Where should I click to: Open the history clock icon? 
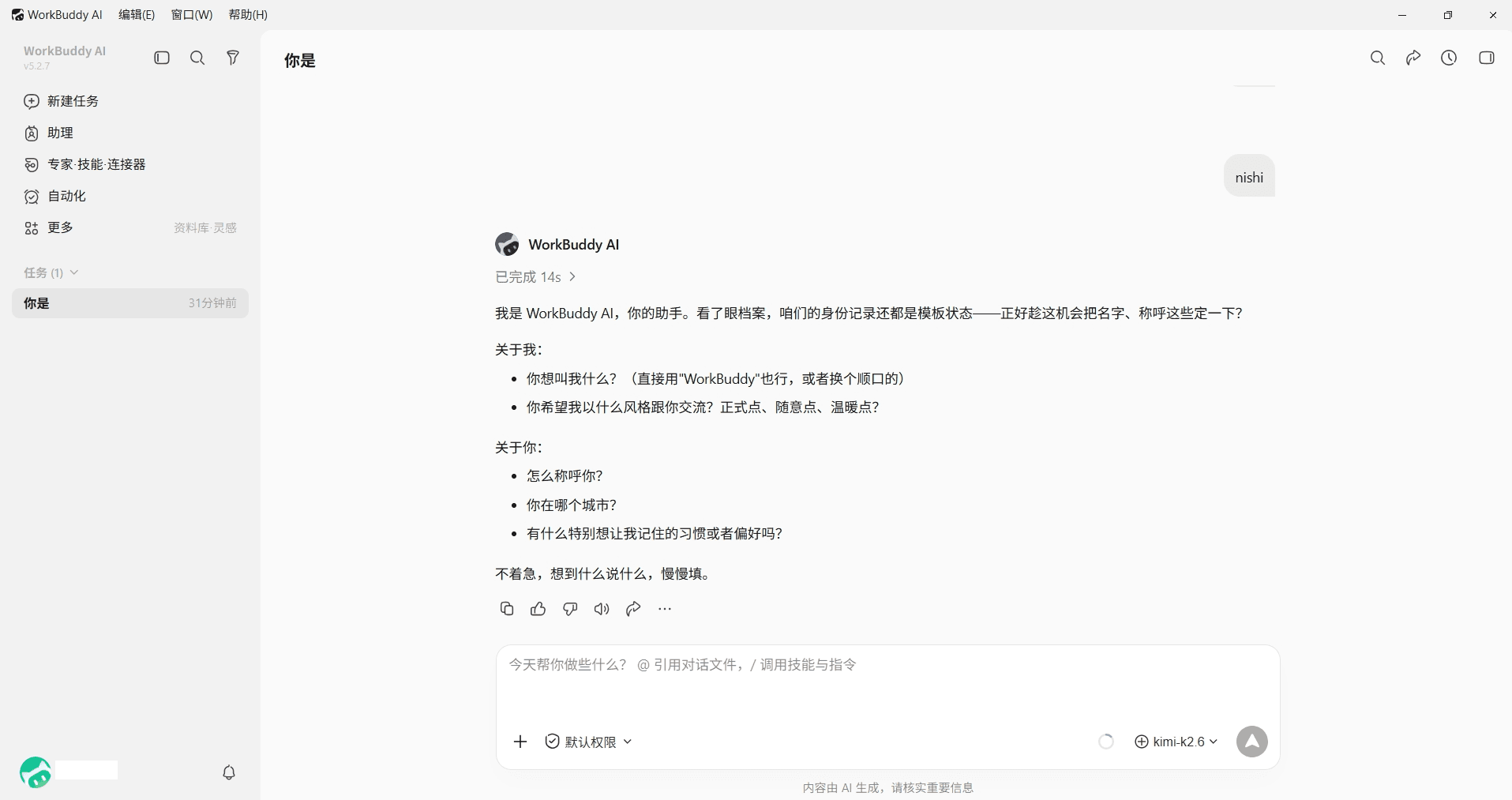[x=1449, y=58]
